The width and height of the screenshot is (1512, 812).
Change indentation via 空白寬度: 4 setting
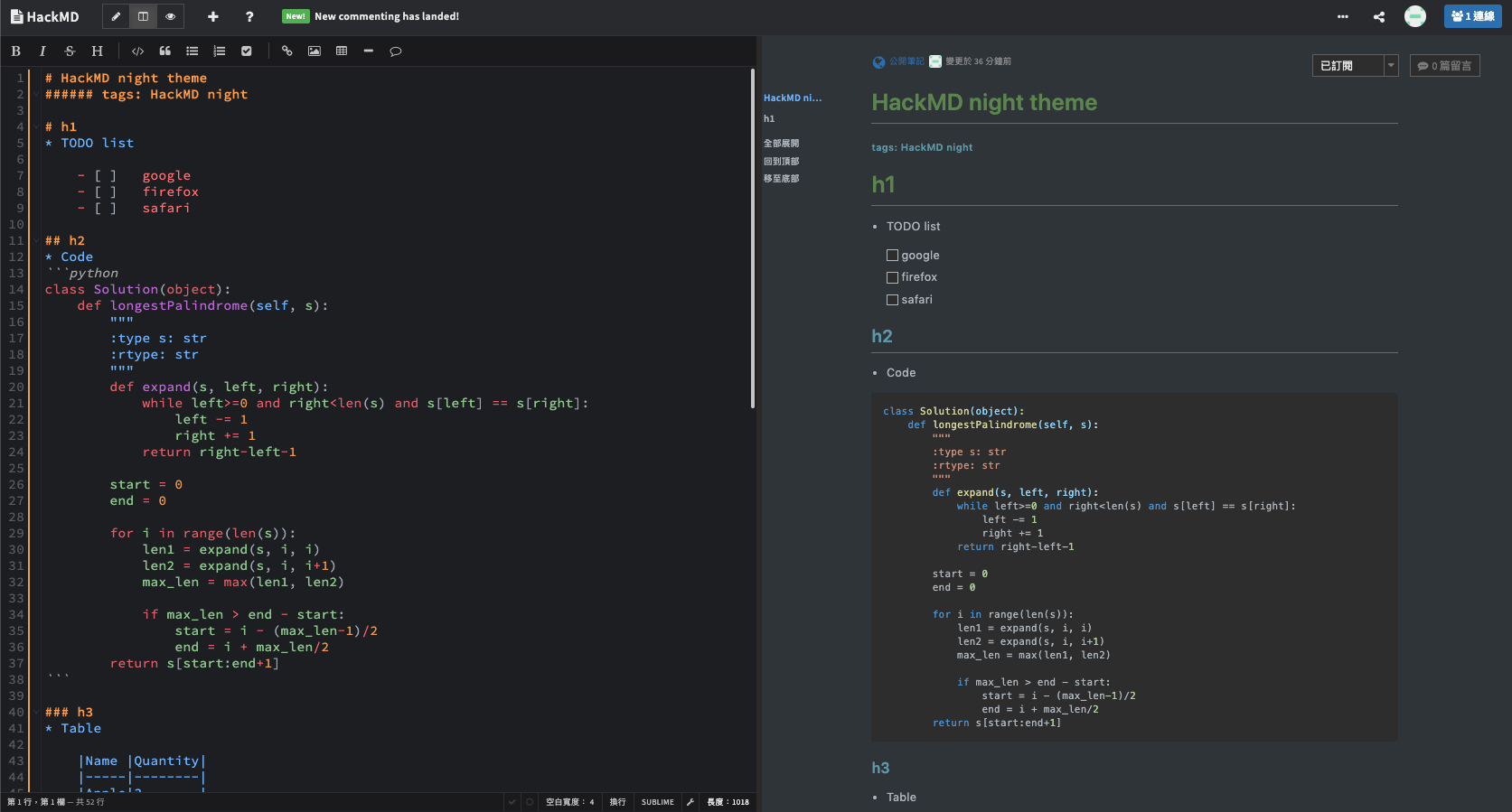[570, 802]
